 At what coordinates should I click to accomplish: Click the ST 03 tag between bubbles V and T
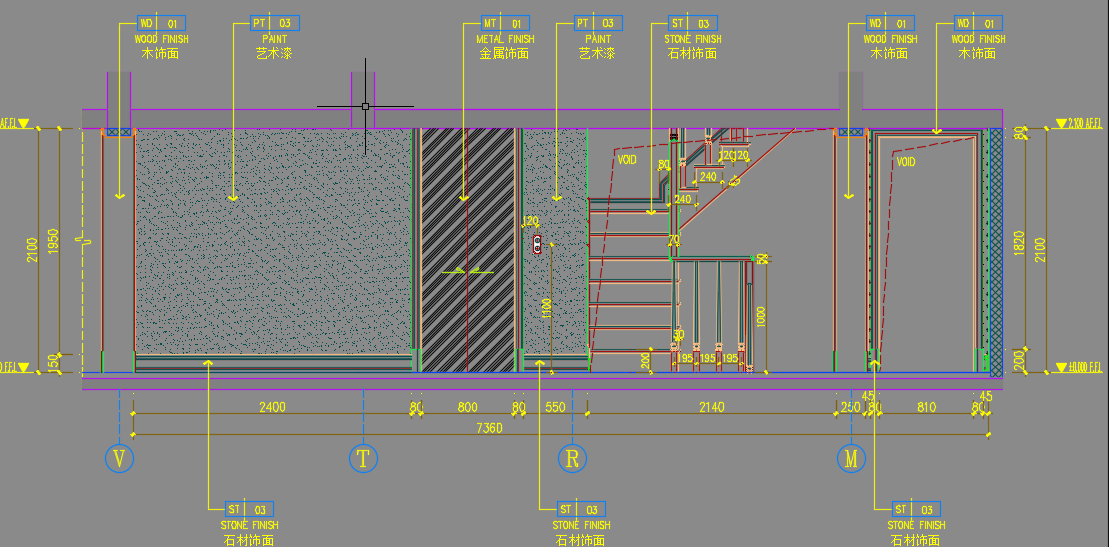click(249, 509)
